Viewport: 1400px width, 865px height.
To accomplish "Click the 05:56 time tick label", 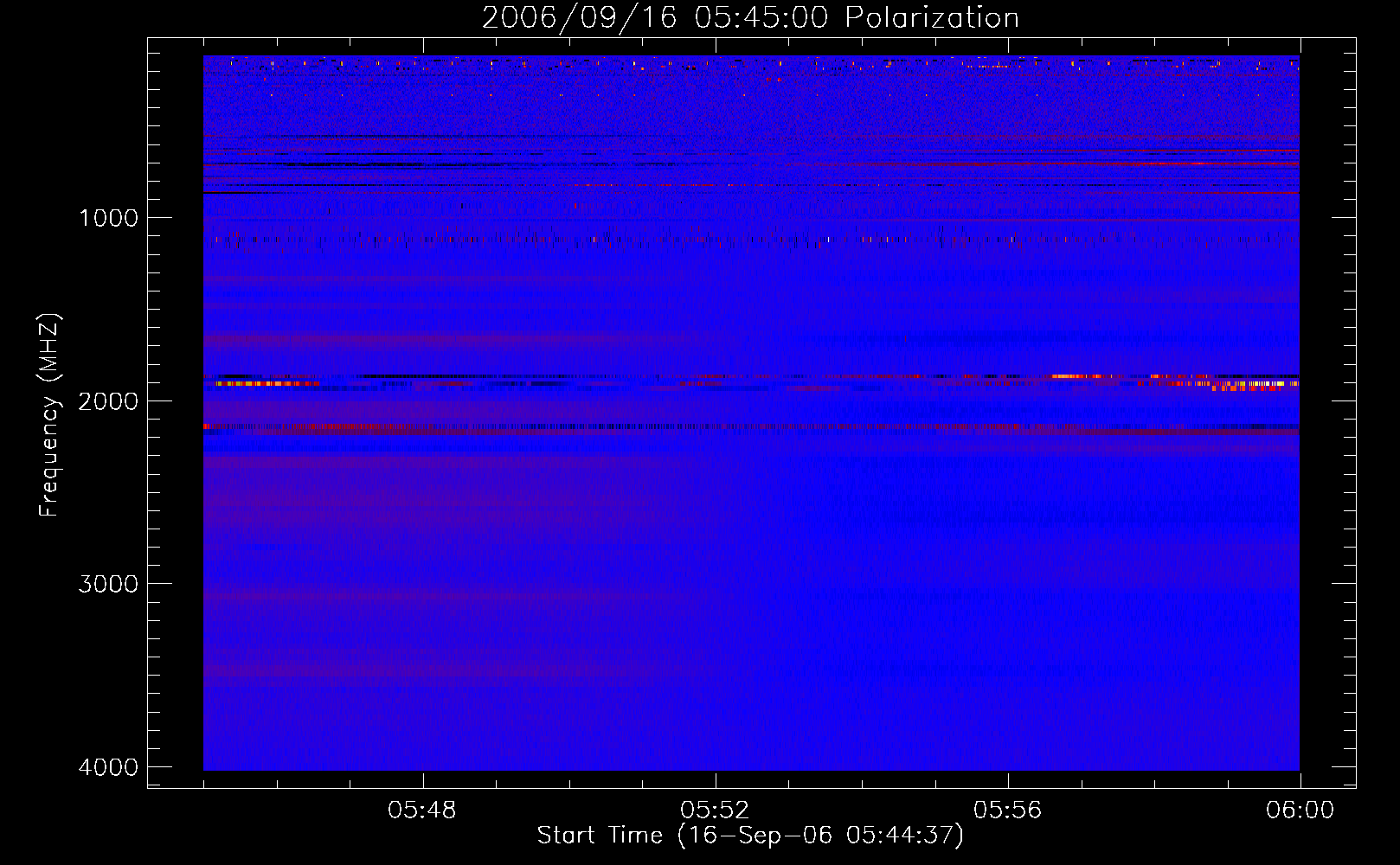I will [1007, 811].
